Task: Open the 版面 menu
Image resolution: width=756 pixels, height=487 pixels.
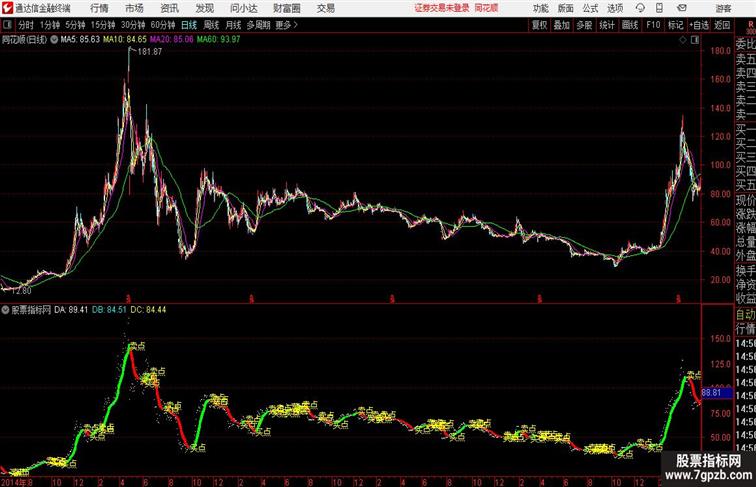Action: 566,8
